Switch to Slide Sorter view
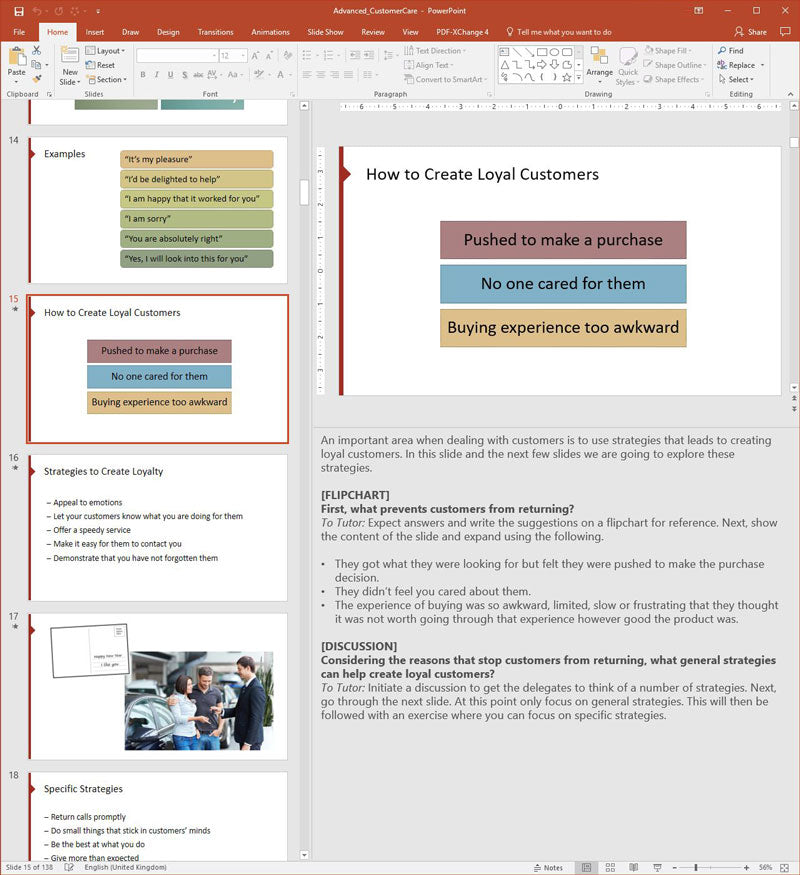The height and width of the screenshot is (875, 800). tap(610, 868)
